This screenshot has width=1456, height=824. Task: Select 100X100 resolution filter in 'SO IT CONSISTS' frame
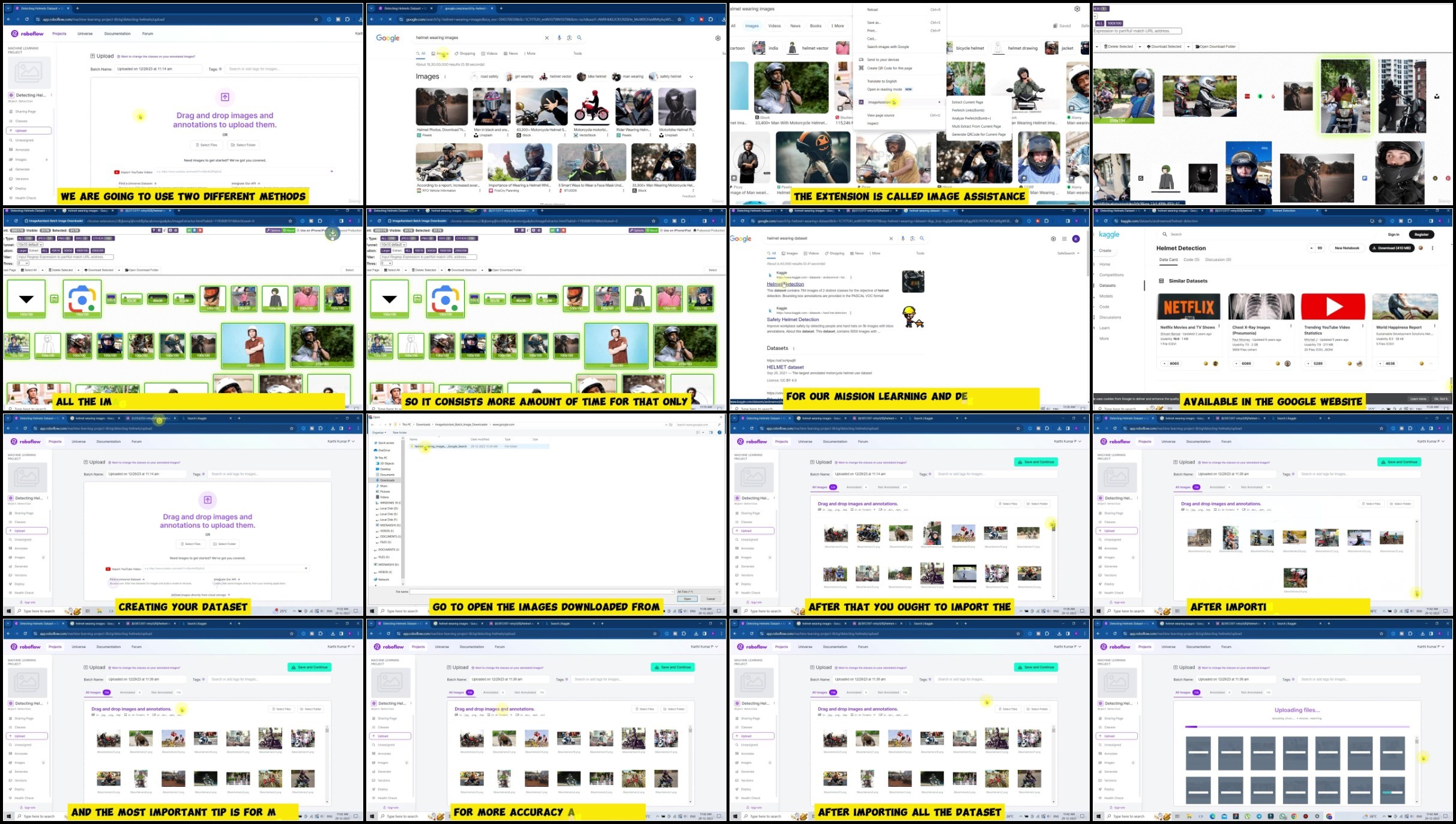[445, 250]
